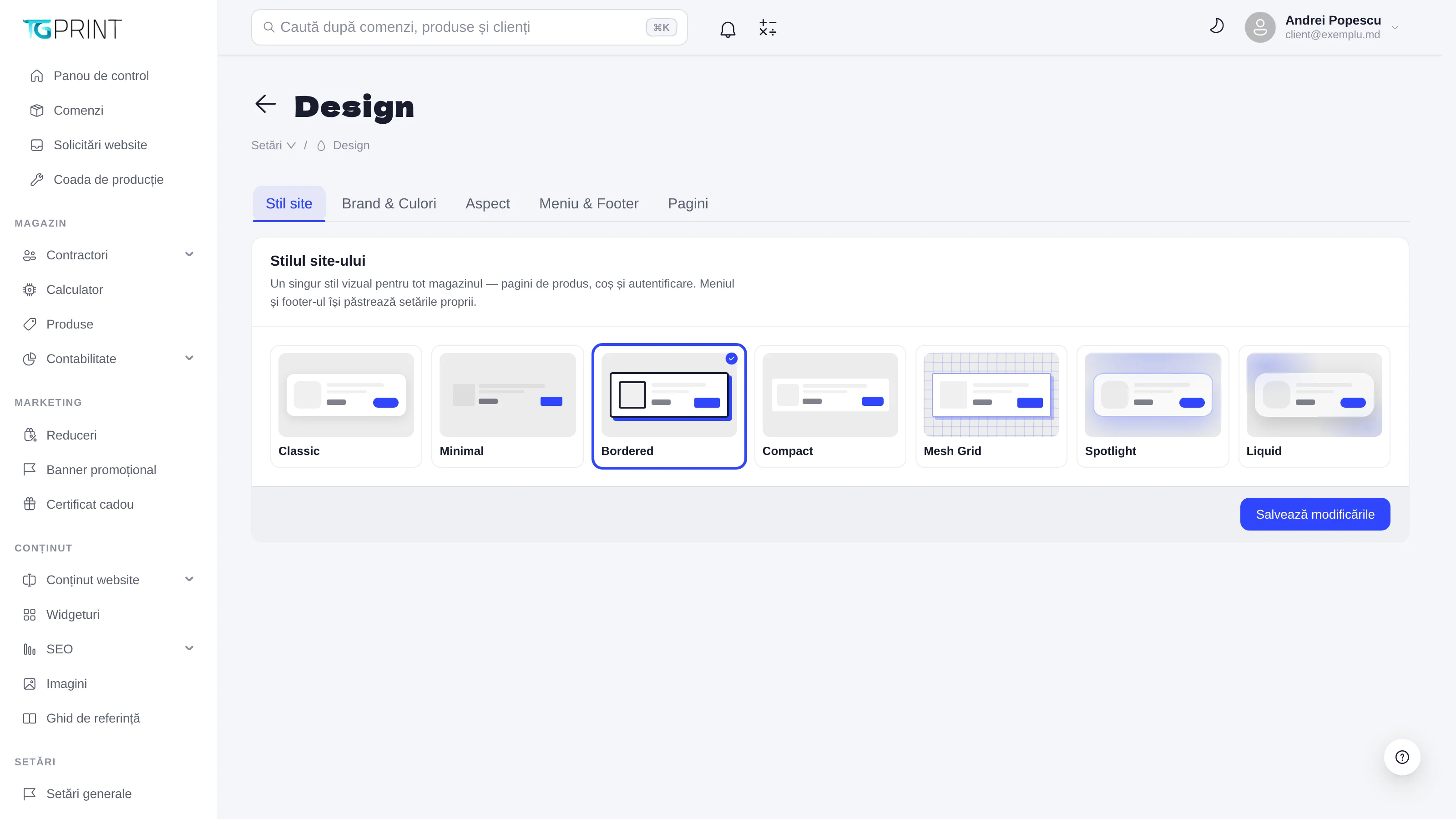The width and height of the screenshot is (1456, 819).
Task: Click the Banner promoțional flag icon
Action: (x=30, y=470)
